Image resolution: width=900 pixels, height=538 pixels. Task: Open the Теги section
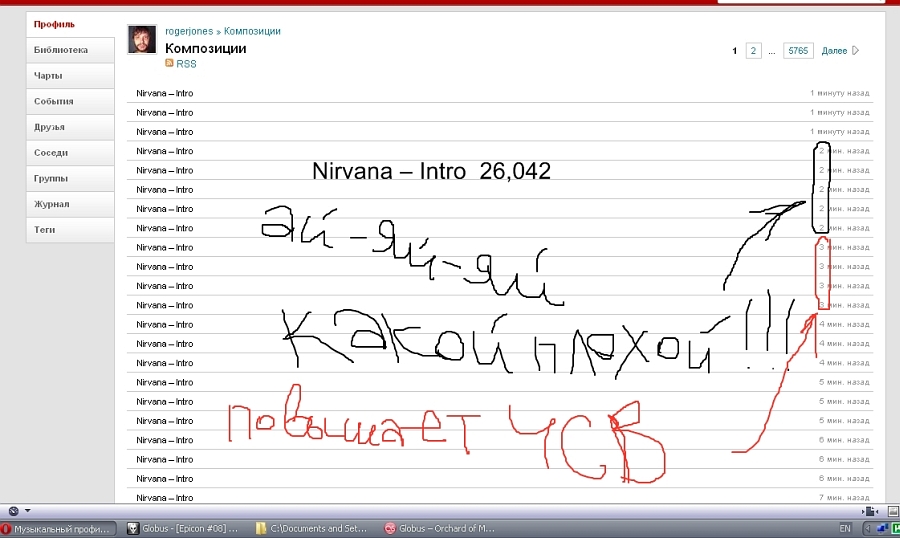point(70,230)
